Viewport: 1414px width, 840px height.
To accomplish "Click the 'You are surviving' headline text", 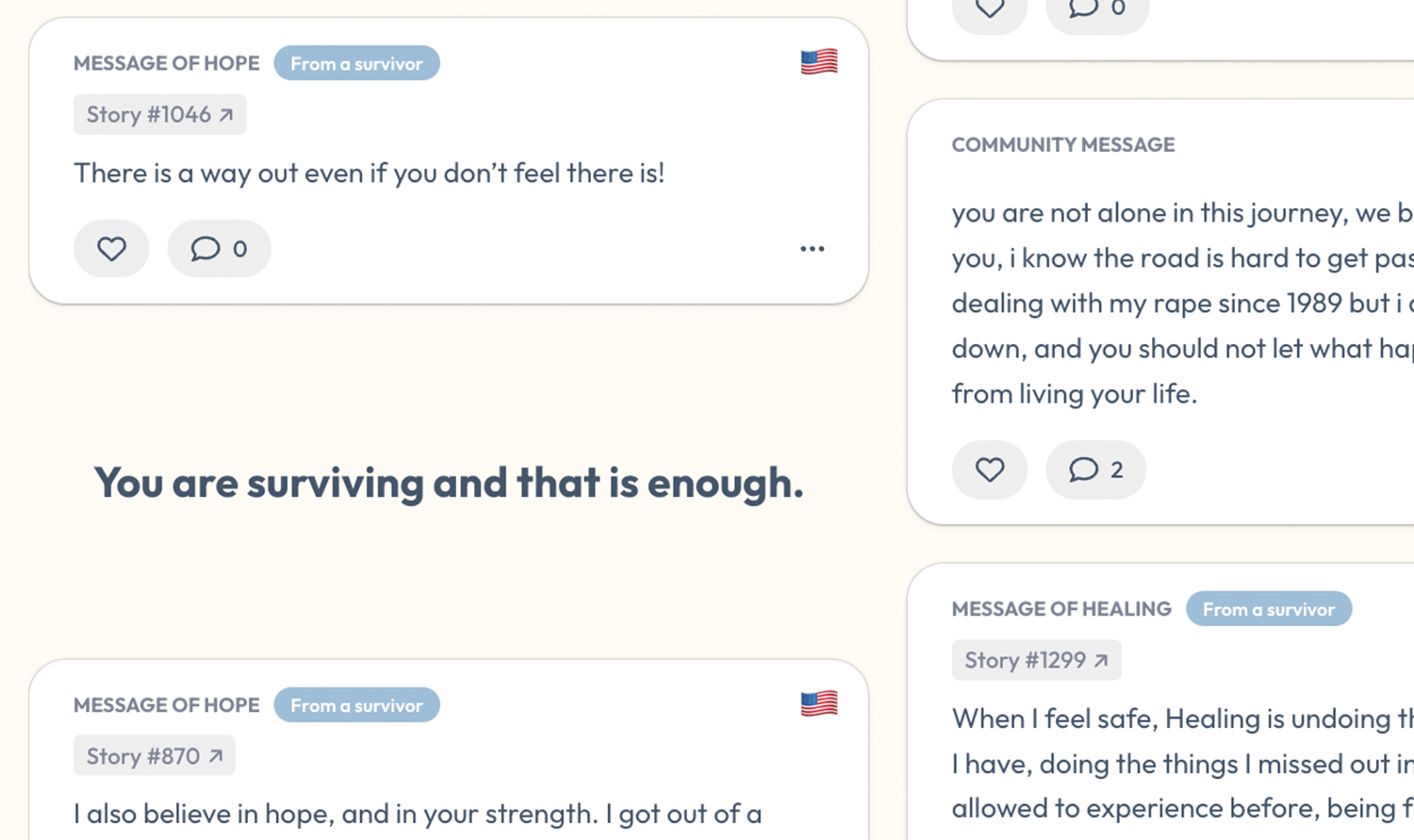I will (x=449, y=483).
